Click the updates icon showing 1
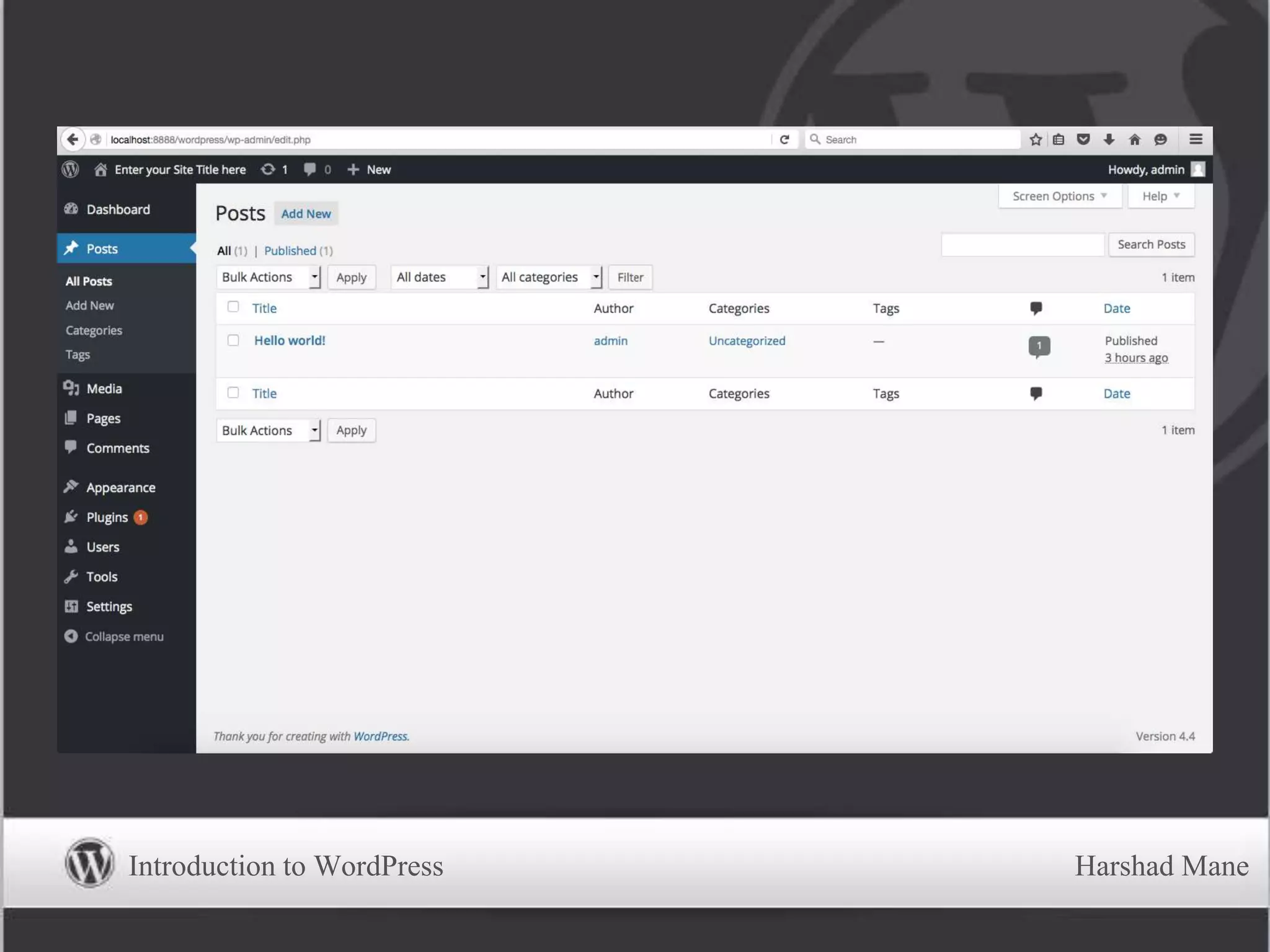This screenshot has width=1270, height=952. pyautogui.click(x=274, y=169)
